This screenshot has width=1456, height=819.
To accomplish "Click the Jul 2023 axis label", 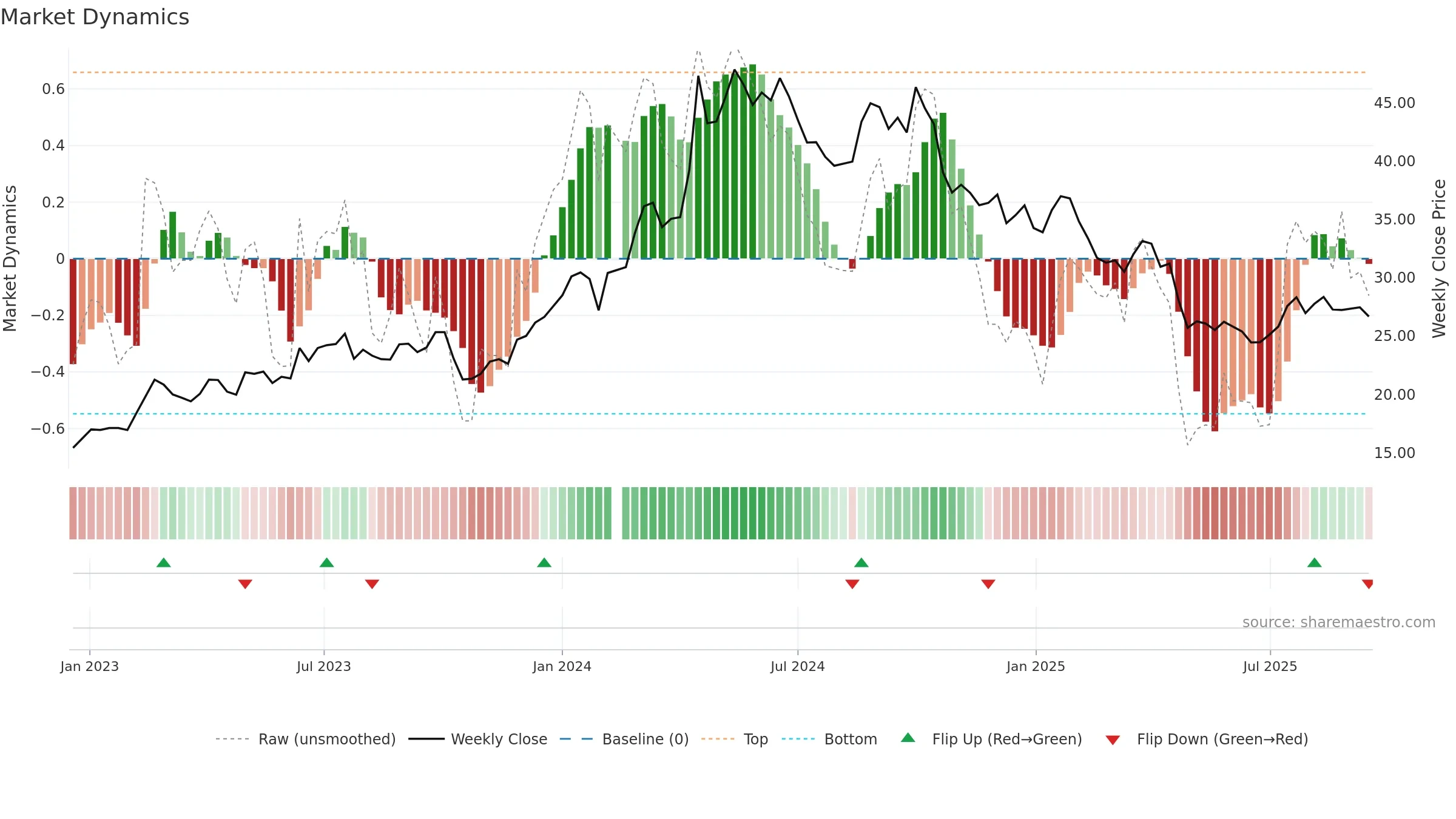I will 324,666.
